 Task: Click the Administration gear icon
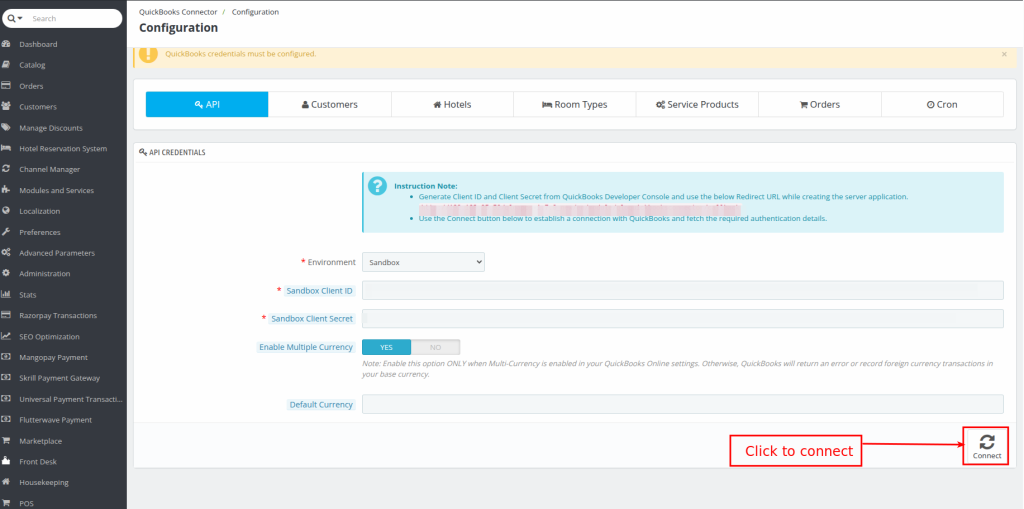click(6, 273)
